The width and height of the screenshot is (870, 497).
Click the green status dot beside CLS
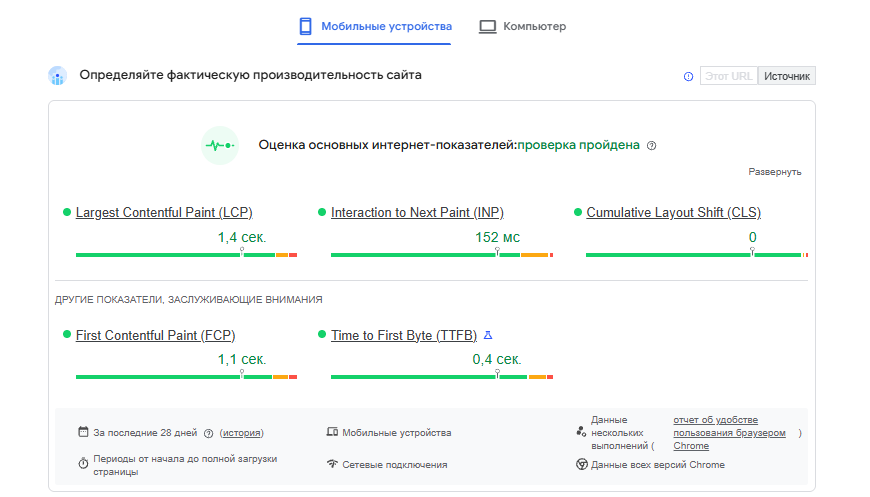pyautogui.click(x=578, y=212)
